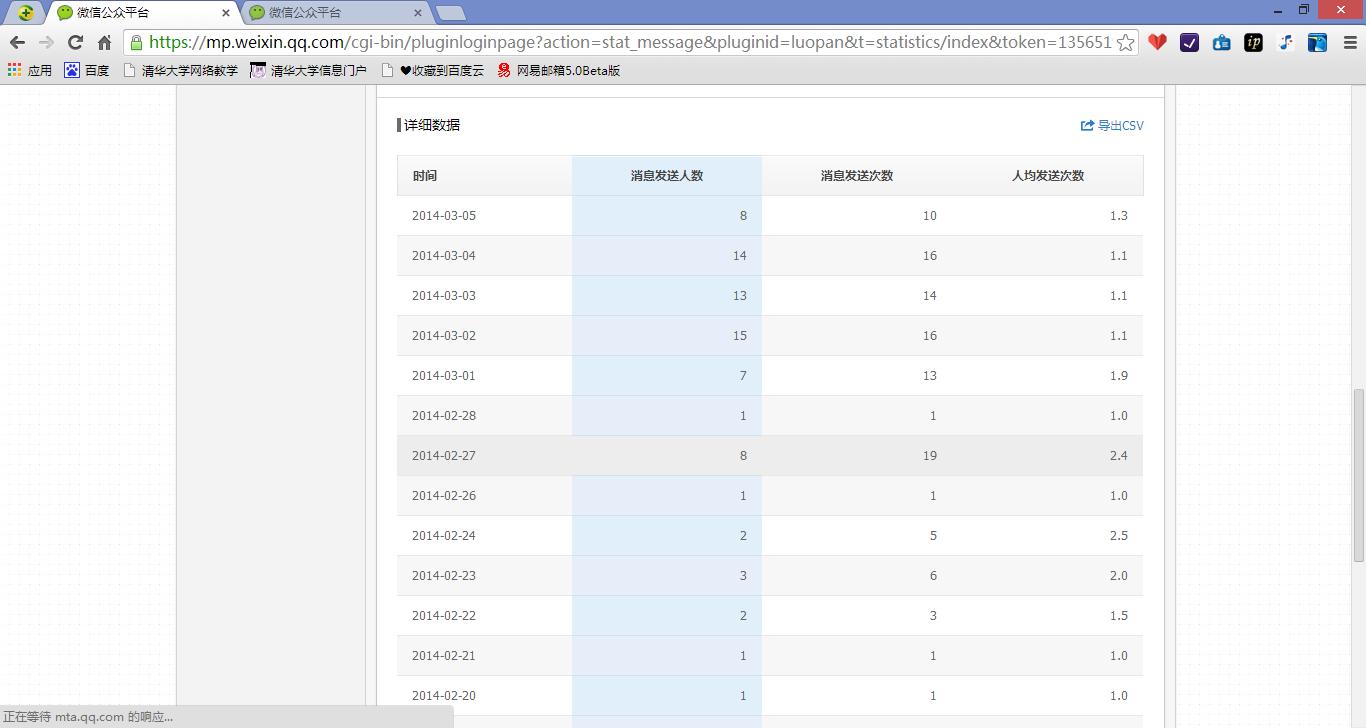Select the 2014-02-27 highlighted data row
Screen dimensions: 1366x728
pyautogui.click(x=770, y=455)
